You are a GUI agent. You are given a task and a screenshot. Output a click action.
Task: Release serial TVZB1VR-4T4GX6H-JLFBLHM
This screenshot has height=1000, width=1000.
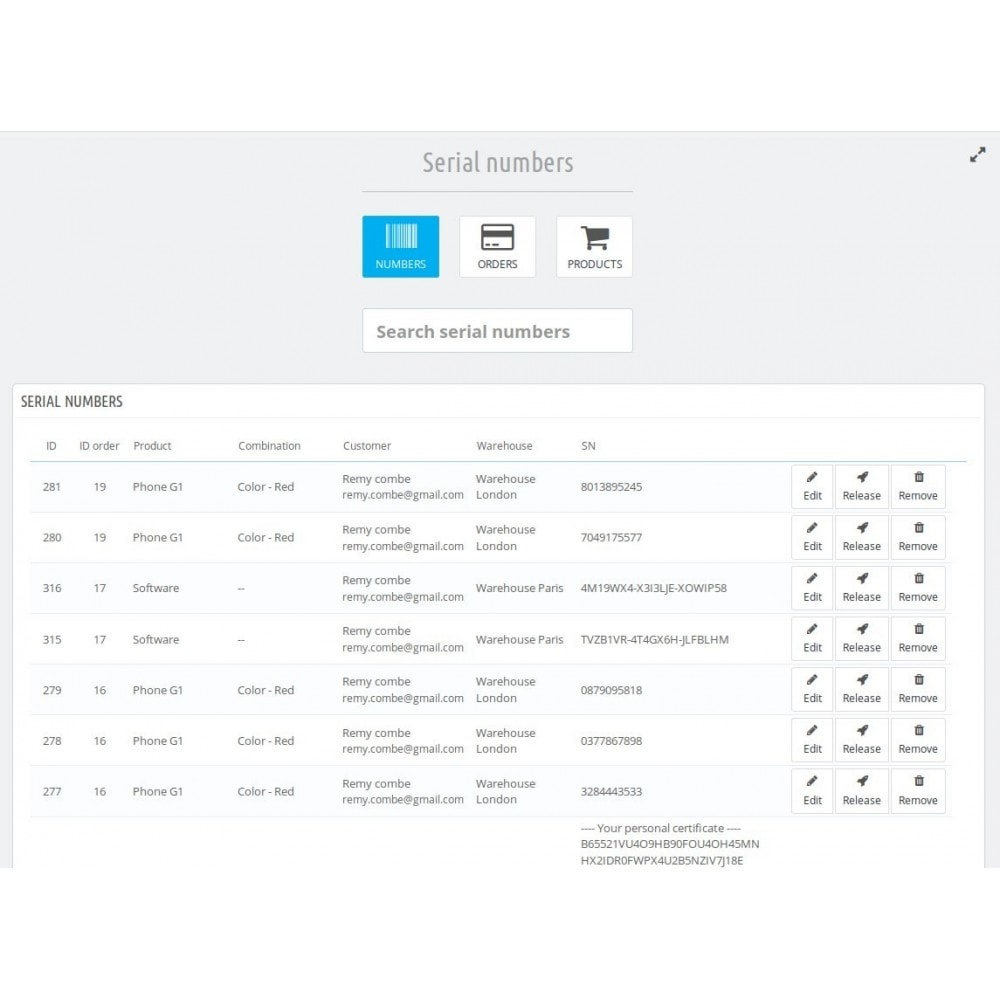[x=862, y=639]
